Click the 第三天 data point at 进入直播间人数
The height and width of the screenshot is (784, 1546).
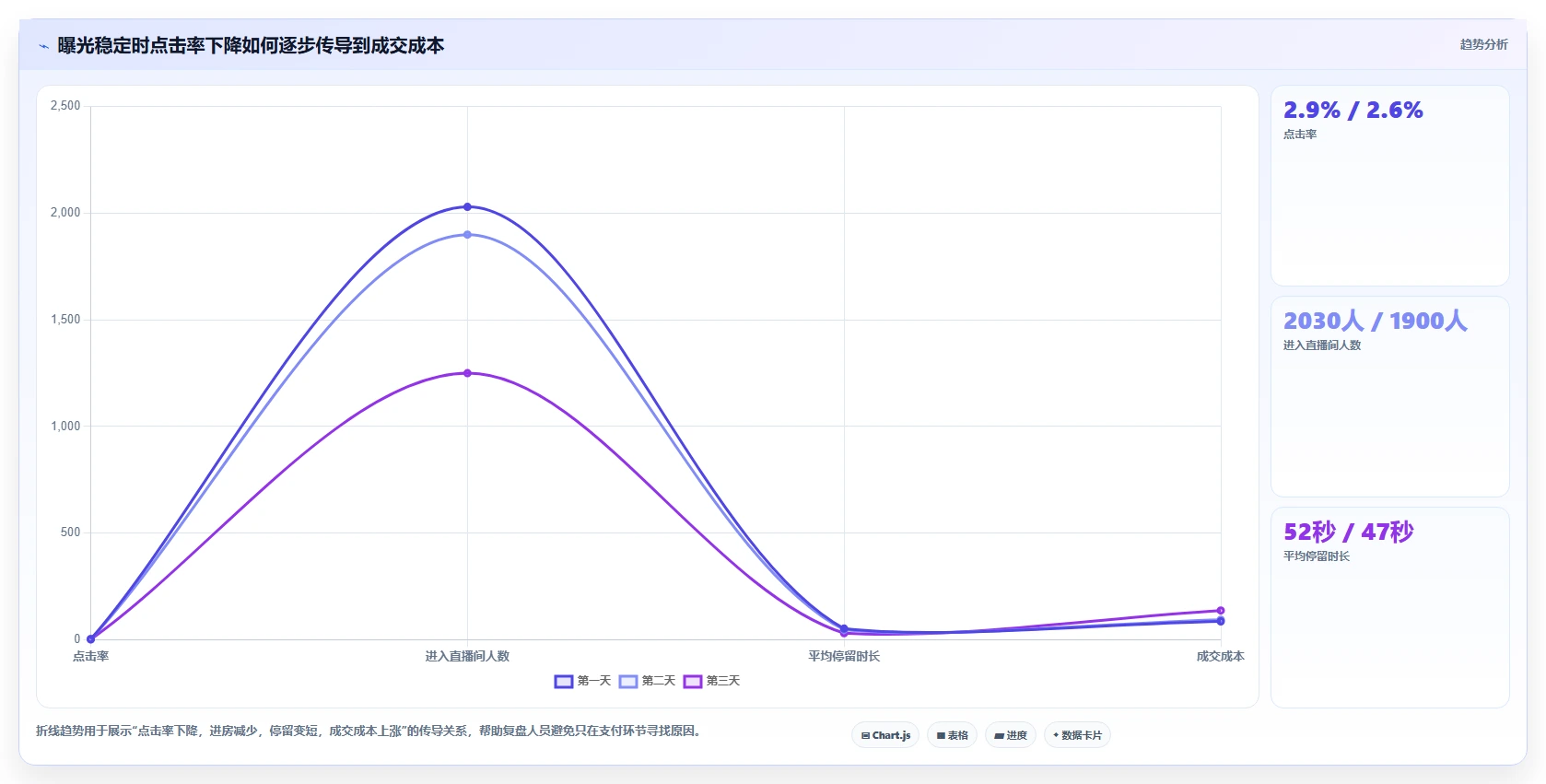point(467,373)
